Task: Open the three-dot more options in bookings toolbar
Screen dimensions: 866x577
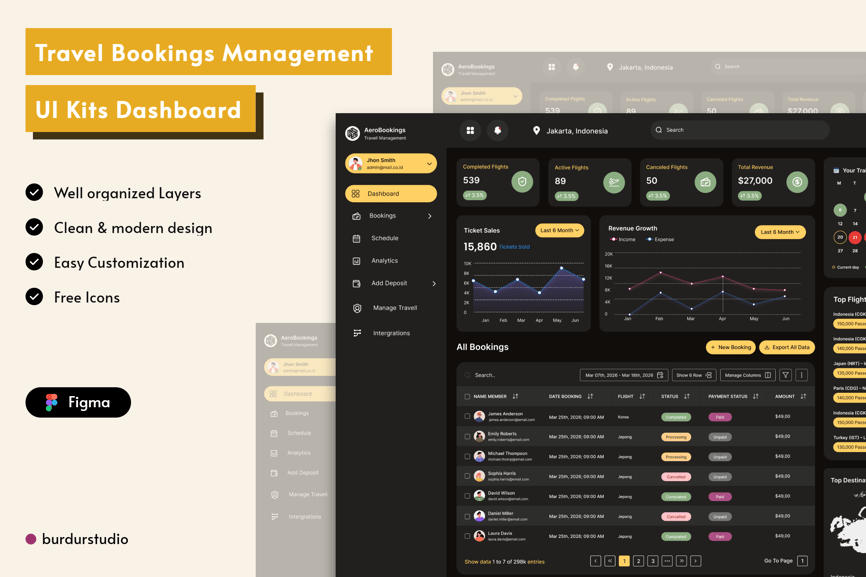Action: click(801, 375)
